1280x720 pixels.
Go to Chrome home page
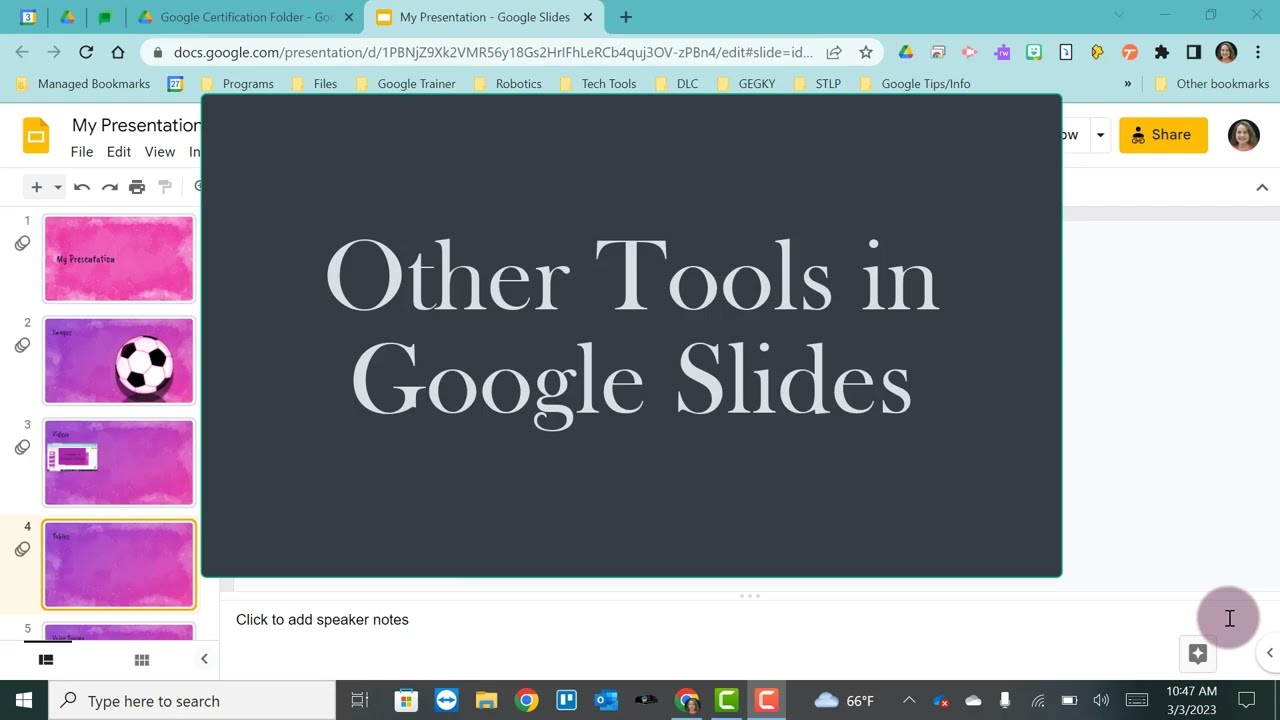tap(118, 52)
